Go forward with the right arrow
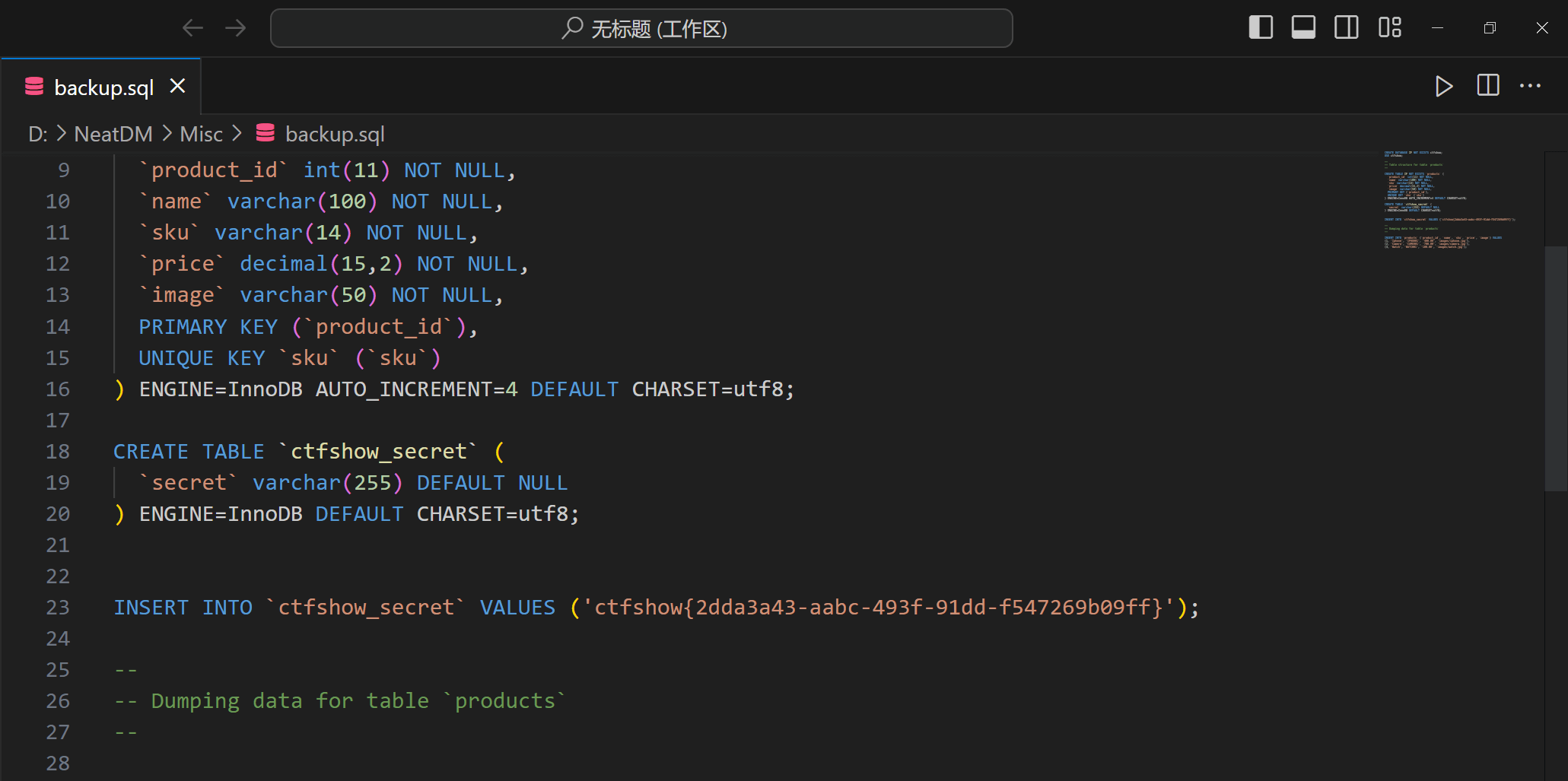This screenshot has width=1568, height=781. (236, 28)
